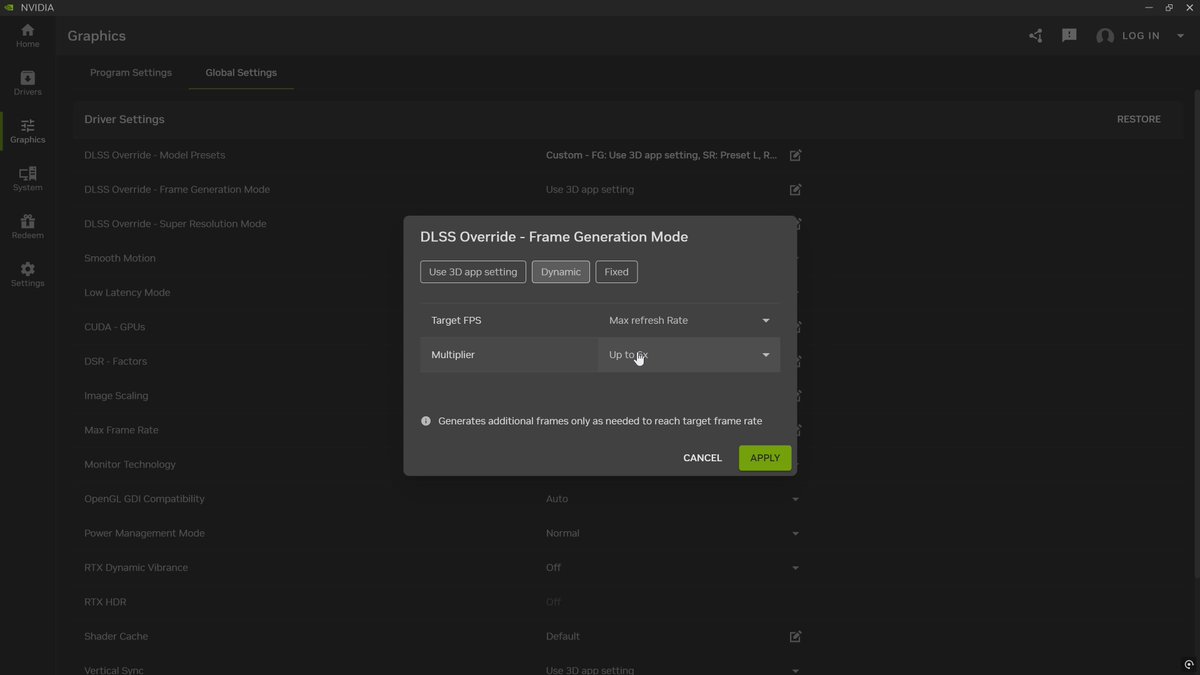This screenshot has height=675, width=1200.
Task: Click the frame generation description note
Action: (600, 421)
